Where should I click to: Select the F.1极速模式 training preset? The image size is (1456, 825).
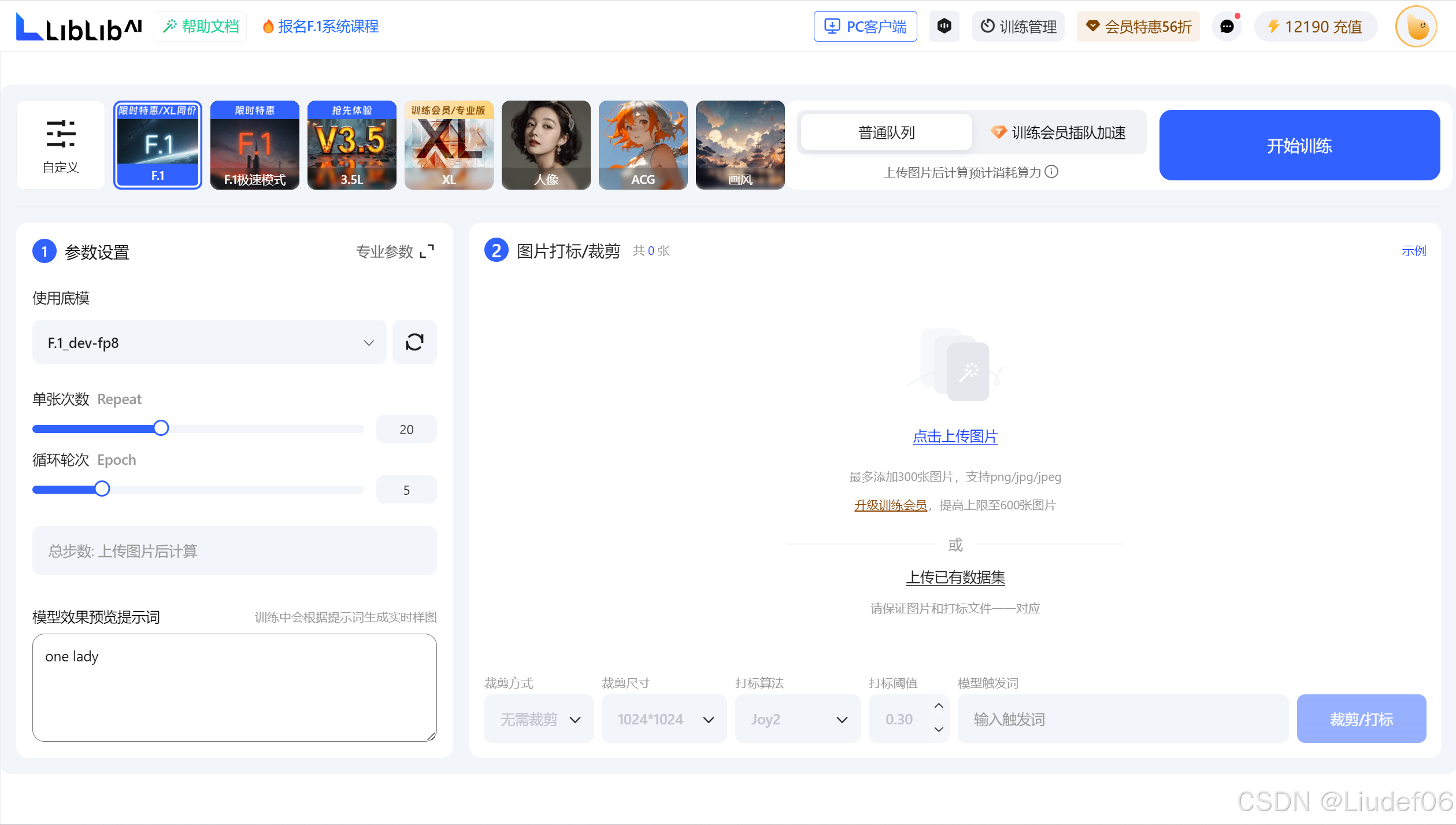click(254, 145)
